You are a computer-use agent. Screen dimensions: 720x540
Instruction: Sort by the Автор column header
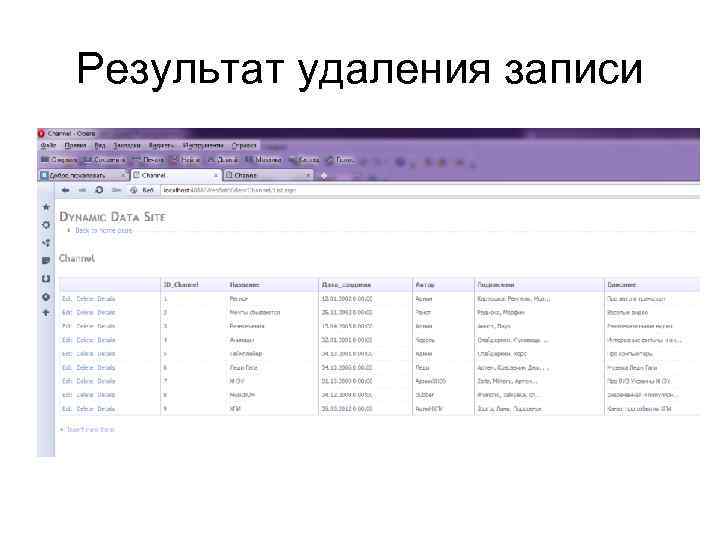click(425, 285)
